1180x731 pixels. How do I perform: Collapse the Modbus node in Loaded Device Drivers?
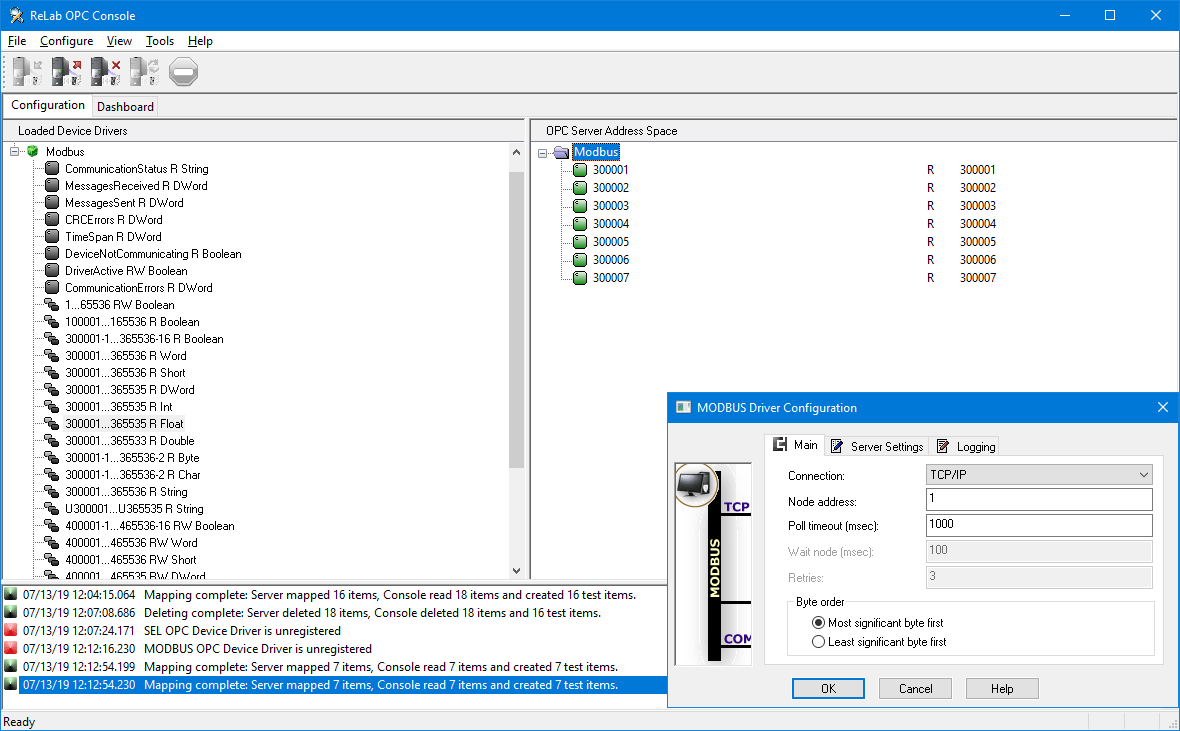tap(14, 151)
